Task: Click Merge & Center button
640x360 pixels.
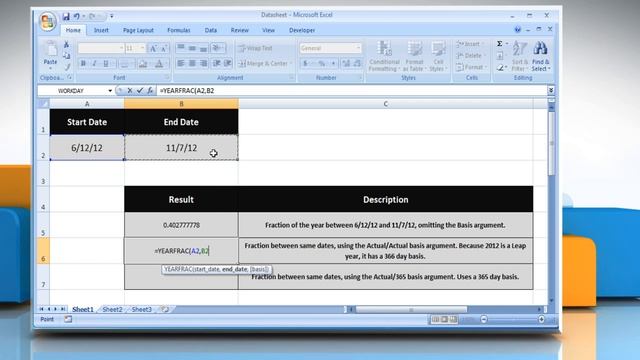Action: pos(266,63)
